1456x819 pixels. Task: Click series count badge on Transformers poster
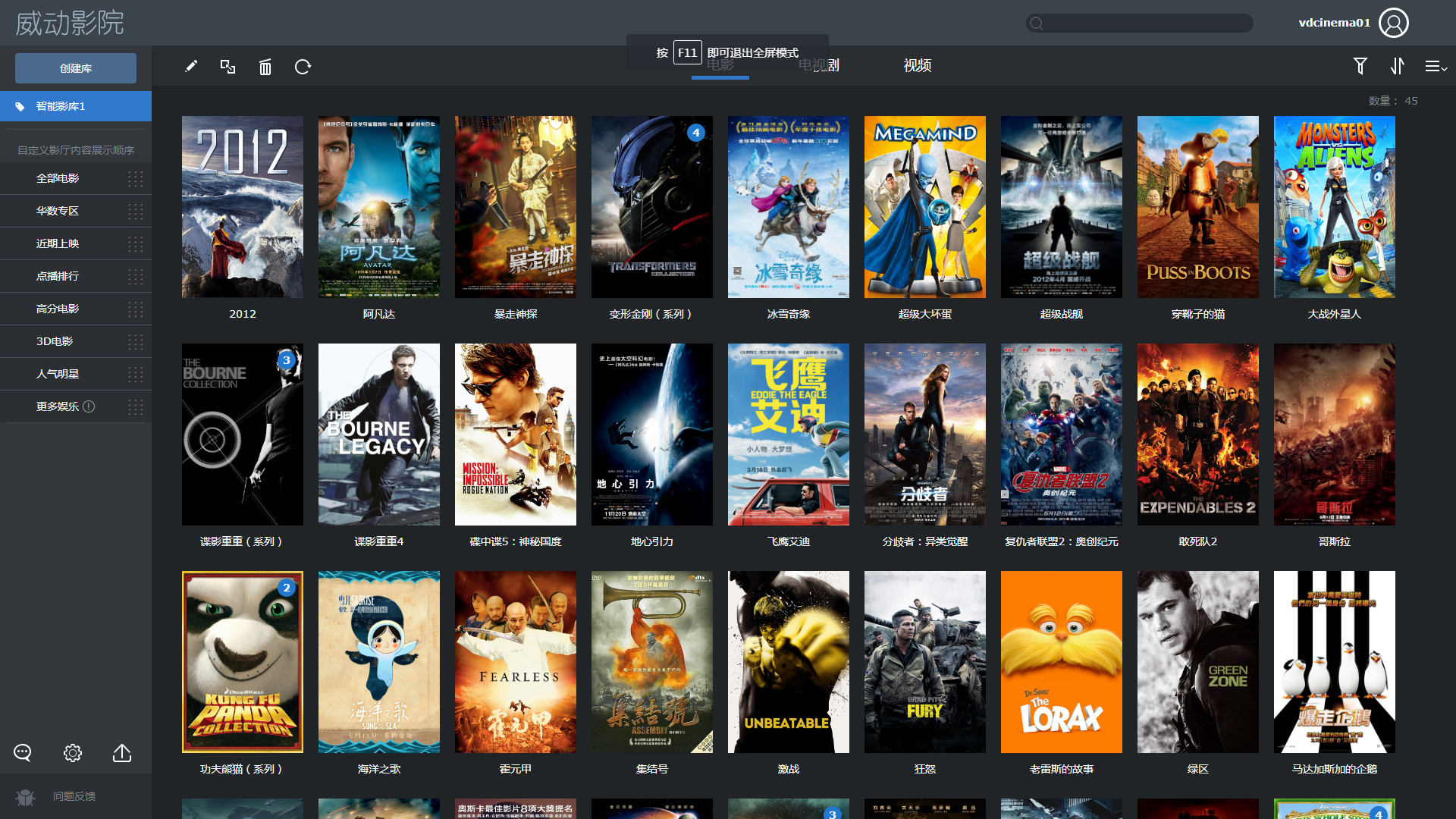696,133
